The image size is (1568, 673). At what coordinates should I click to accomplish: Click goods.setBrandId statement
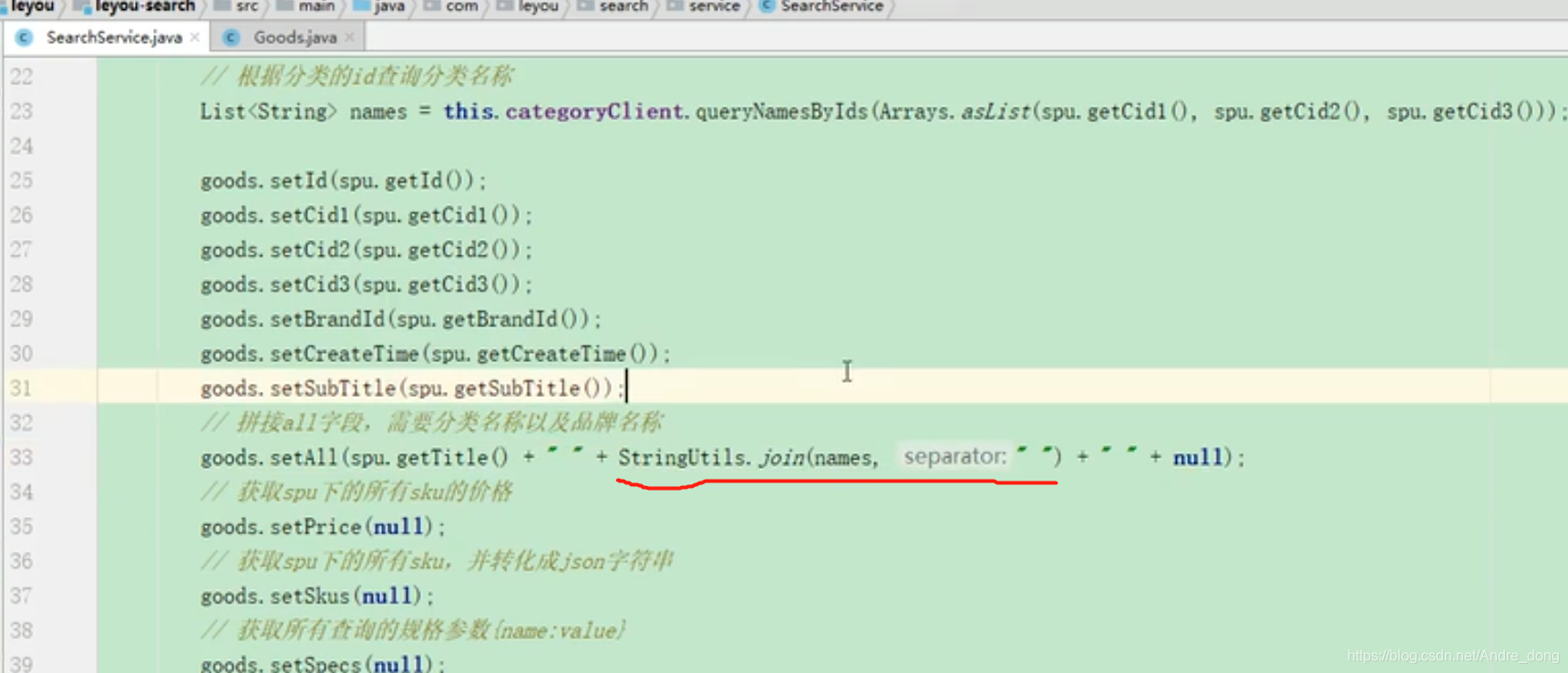(401, 319)
